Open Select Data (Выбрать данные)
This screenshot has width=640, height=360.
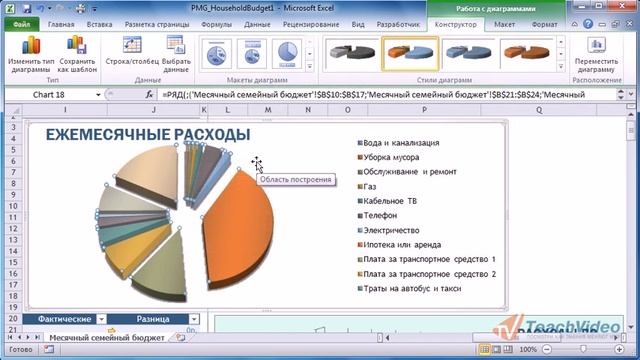(176, 55)
